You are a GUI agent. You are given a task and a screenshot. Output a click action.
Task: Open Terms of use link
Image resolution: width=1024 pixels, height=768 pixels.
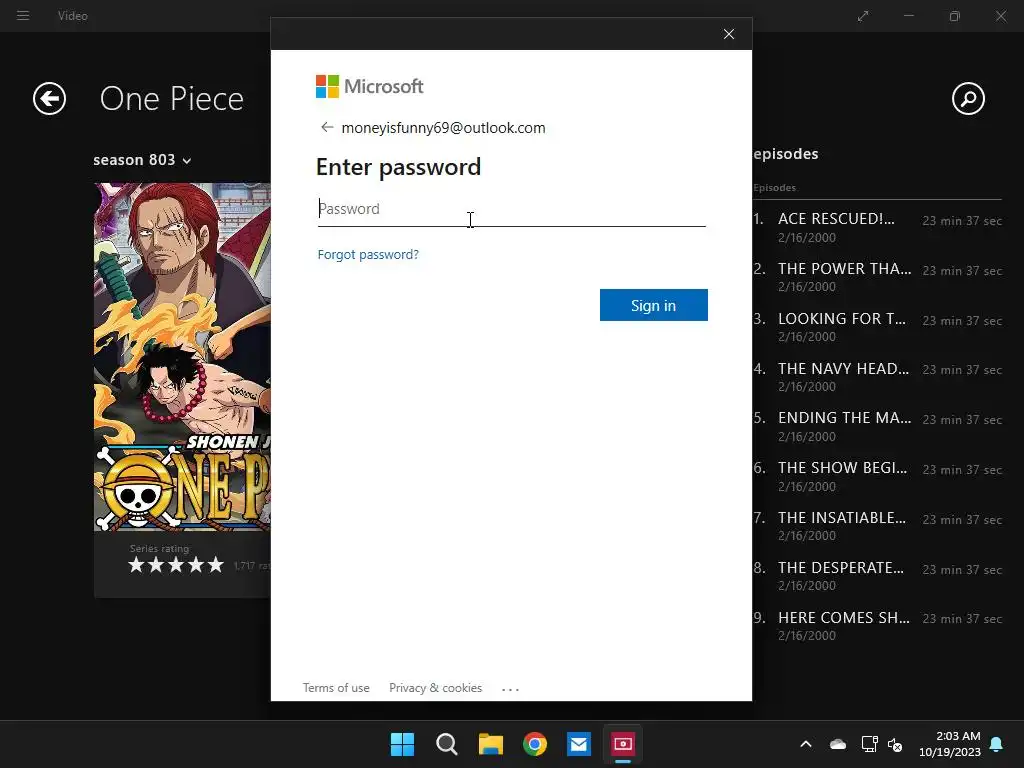coord(336,688)
